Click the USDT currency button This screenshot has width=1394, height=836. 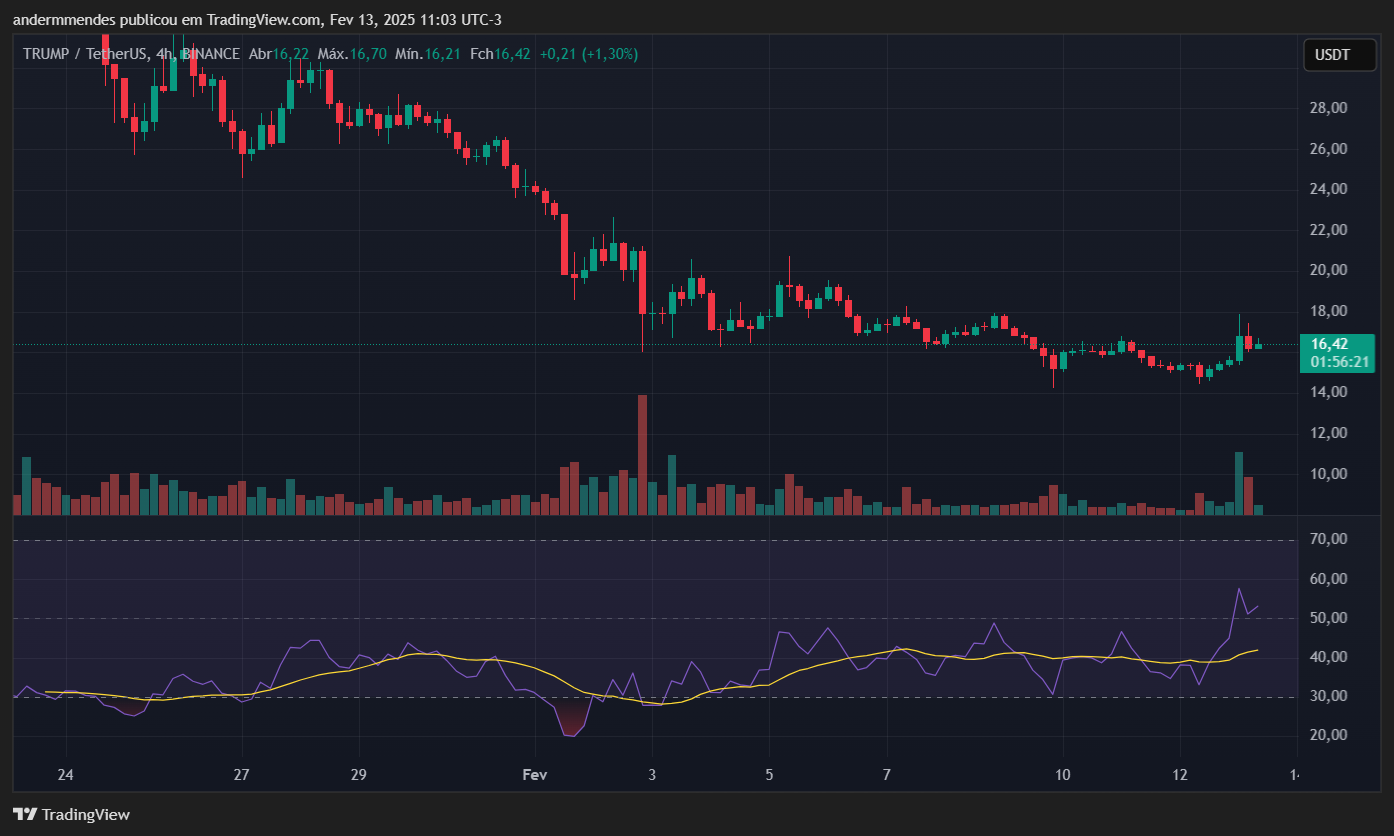1339,55
